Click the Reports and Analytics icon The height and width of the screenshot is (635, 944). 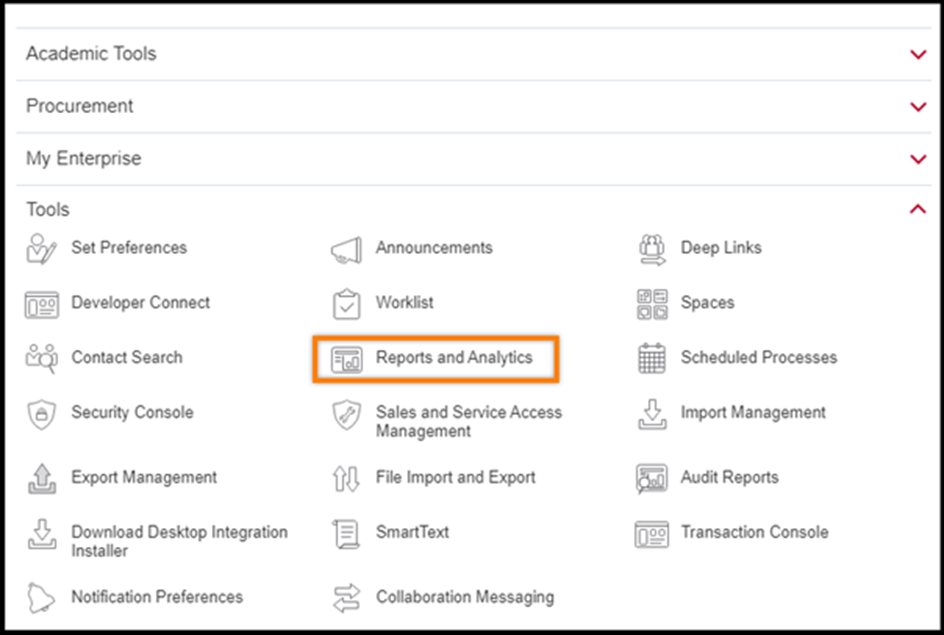(346, 359)
